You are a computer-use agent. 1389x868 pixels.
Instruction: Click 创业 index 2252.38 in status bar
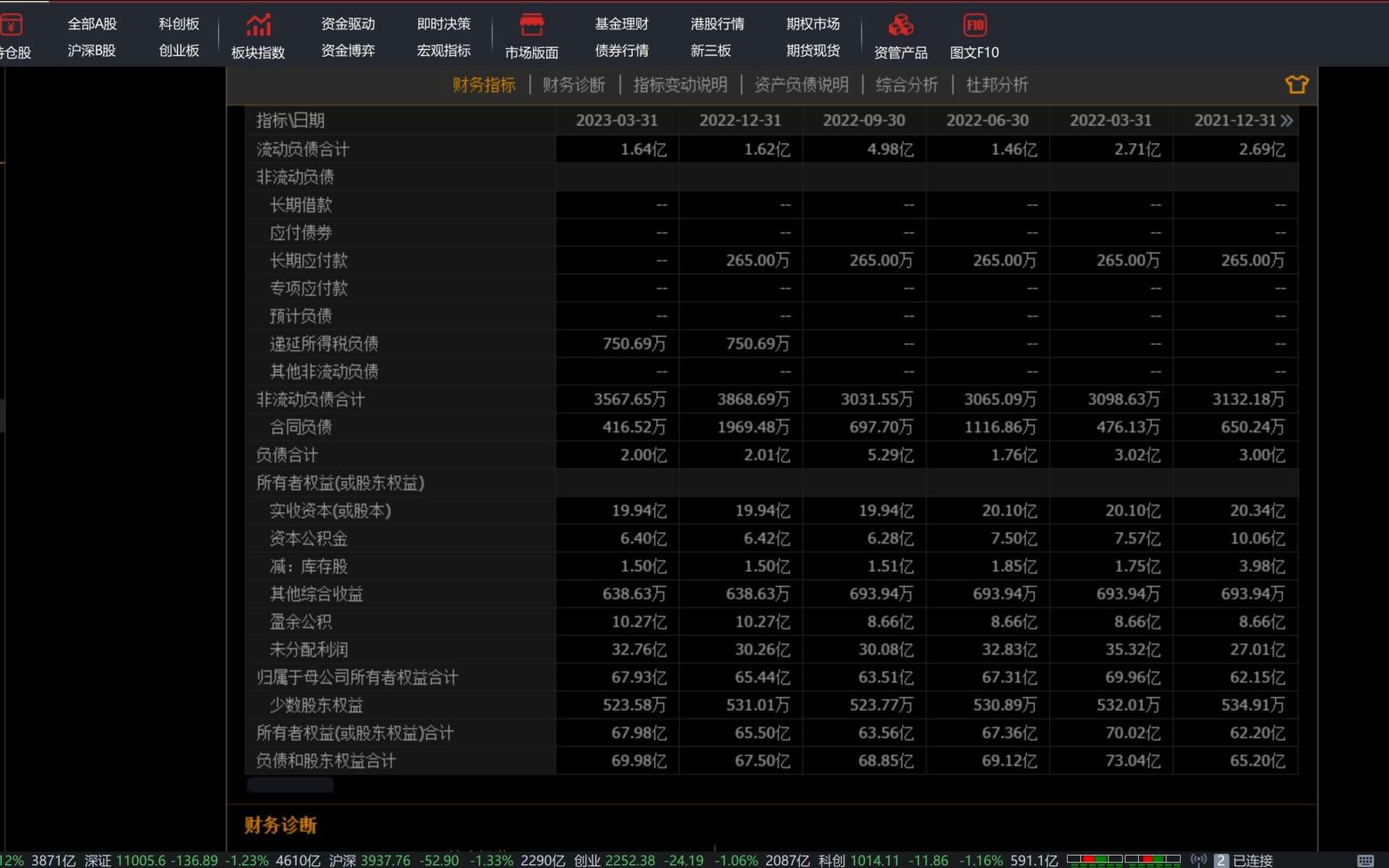(x=630, y=860)
